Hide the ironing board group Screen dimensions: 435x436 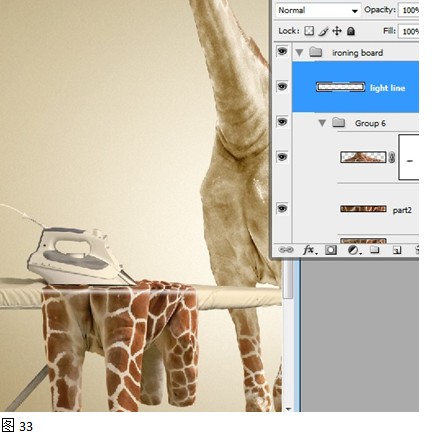coord(282,52)
